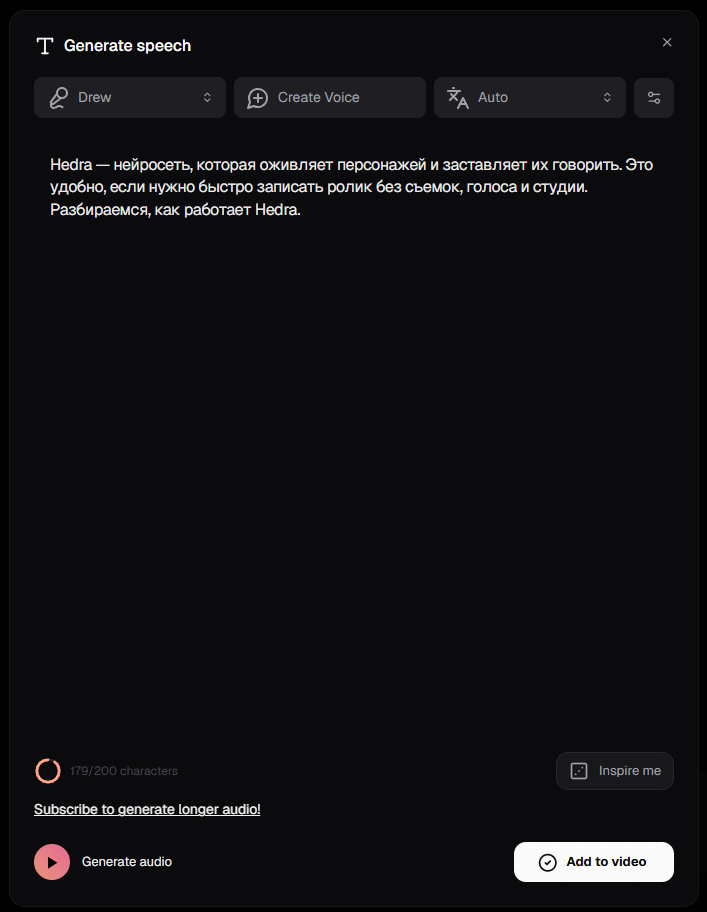Follow the Subscribe to generate longer audio link

[x=147, y=809]
